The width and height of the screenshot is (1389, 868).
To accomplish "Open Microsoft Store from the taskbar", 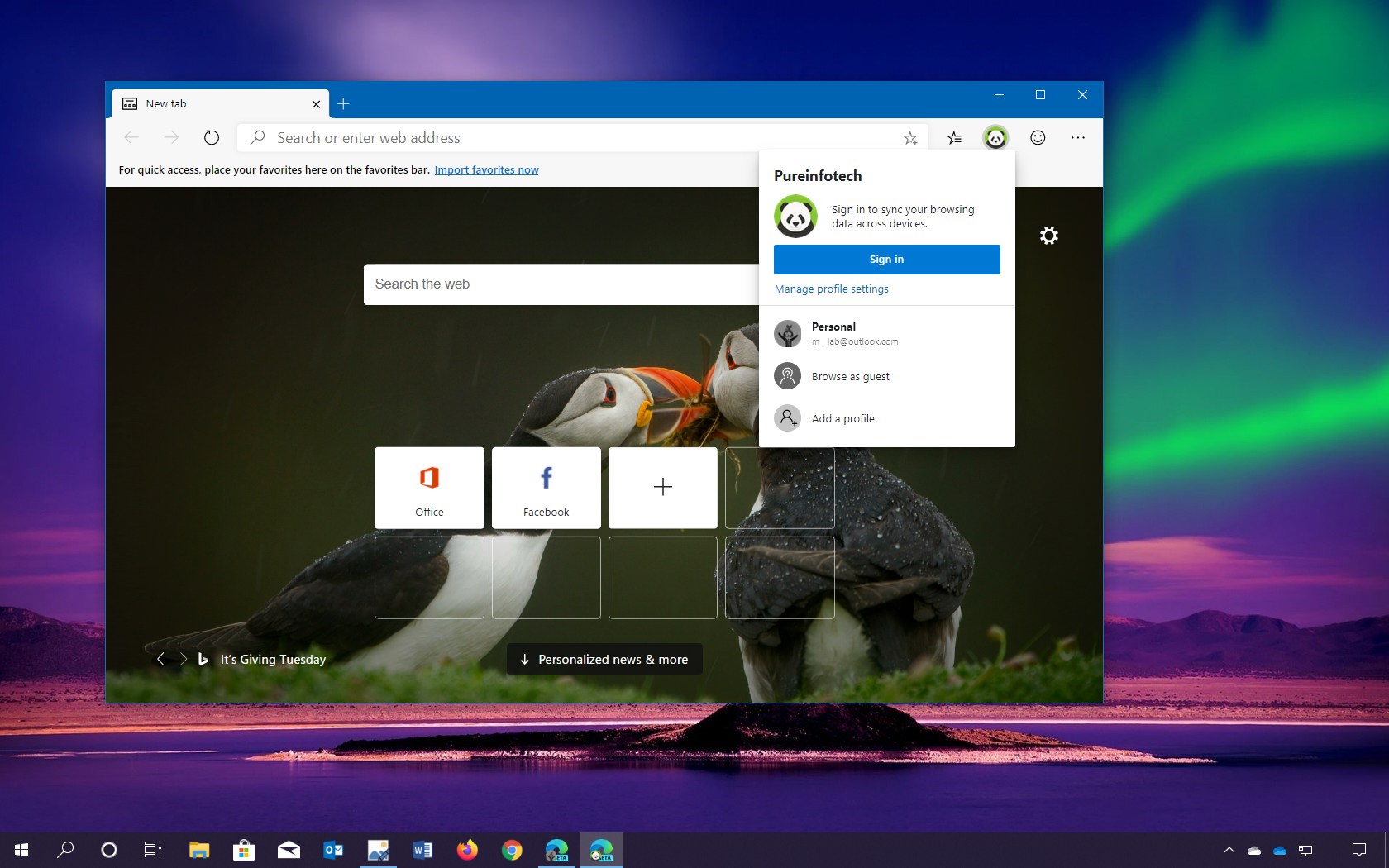I will coord(243,850).
